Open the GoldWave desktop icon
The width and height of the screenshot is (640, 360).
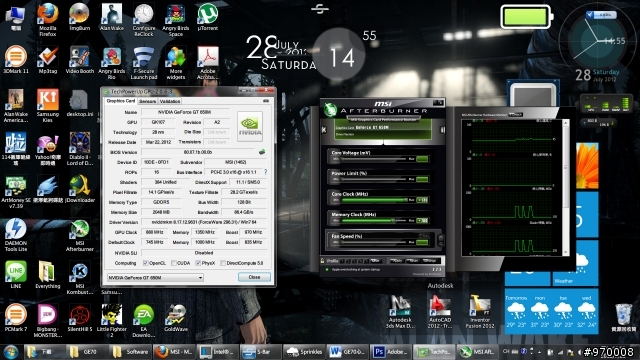176,318
